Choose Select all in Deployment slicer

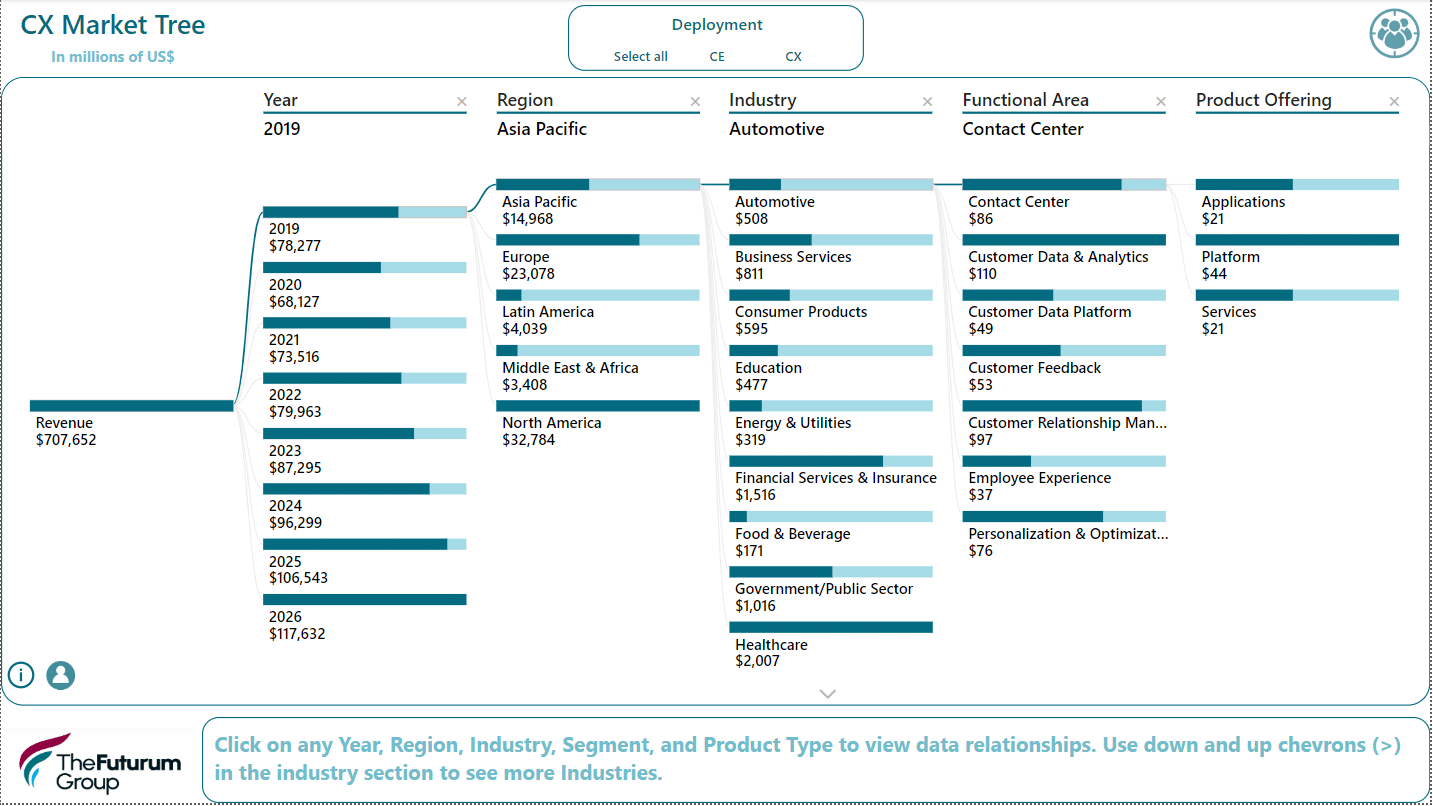coord(640,57)
